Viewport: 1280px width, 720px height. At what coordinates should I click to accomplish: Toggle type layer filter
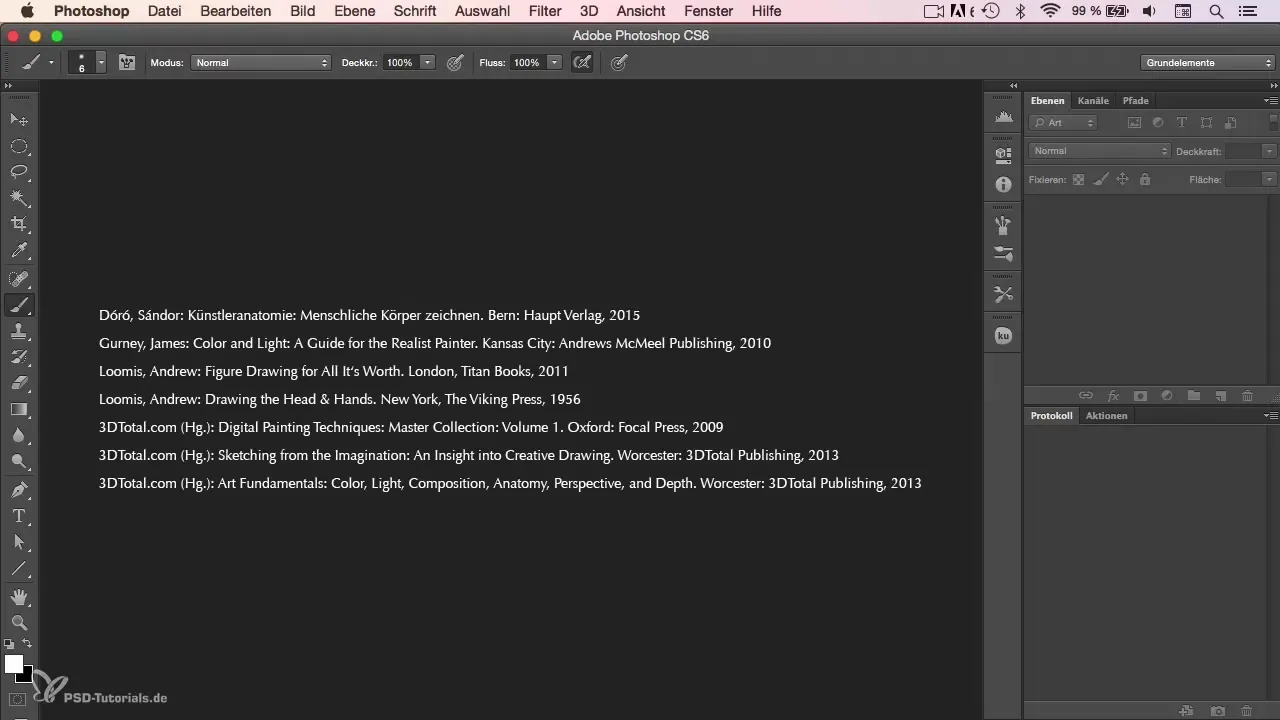coord(1182,123)
